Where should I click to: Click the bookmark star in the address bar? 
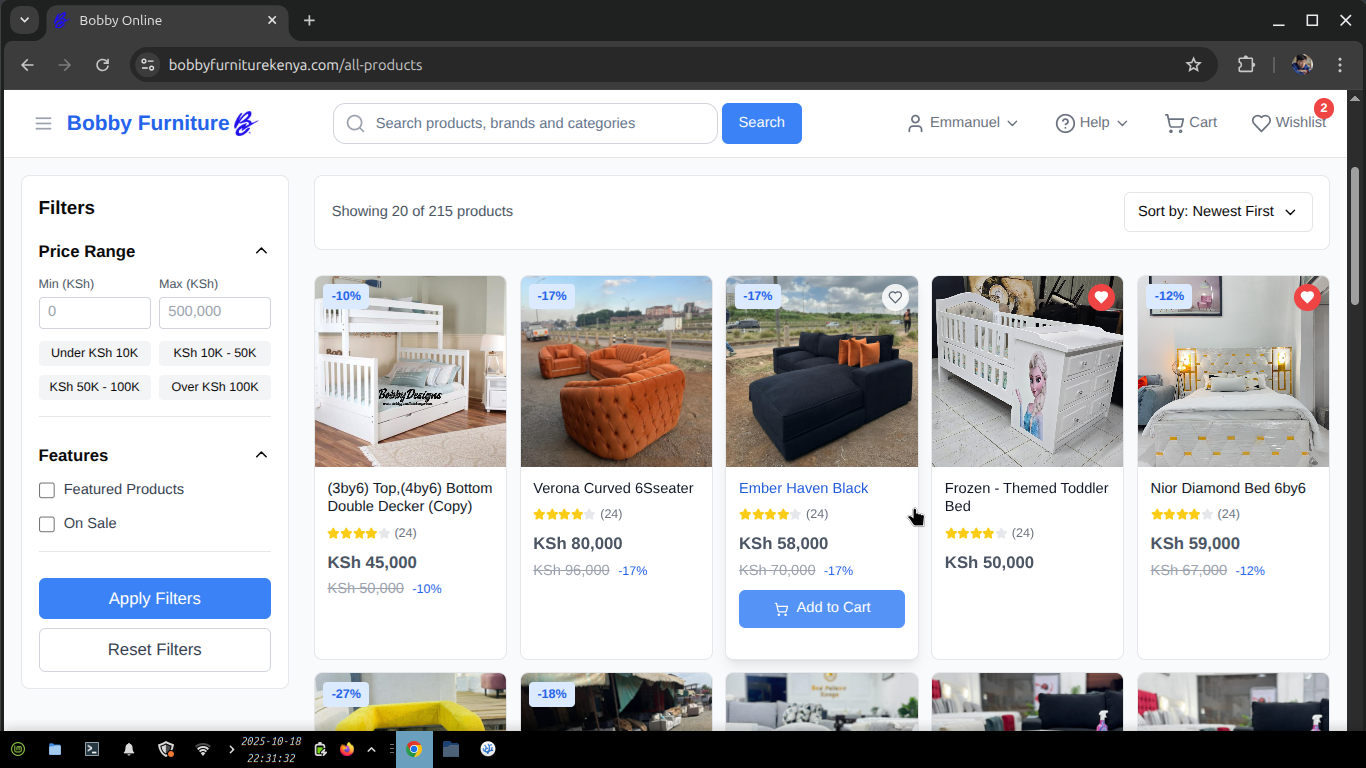point(1193,64)
